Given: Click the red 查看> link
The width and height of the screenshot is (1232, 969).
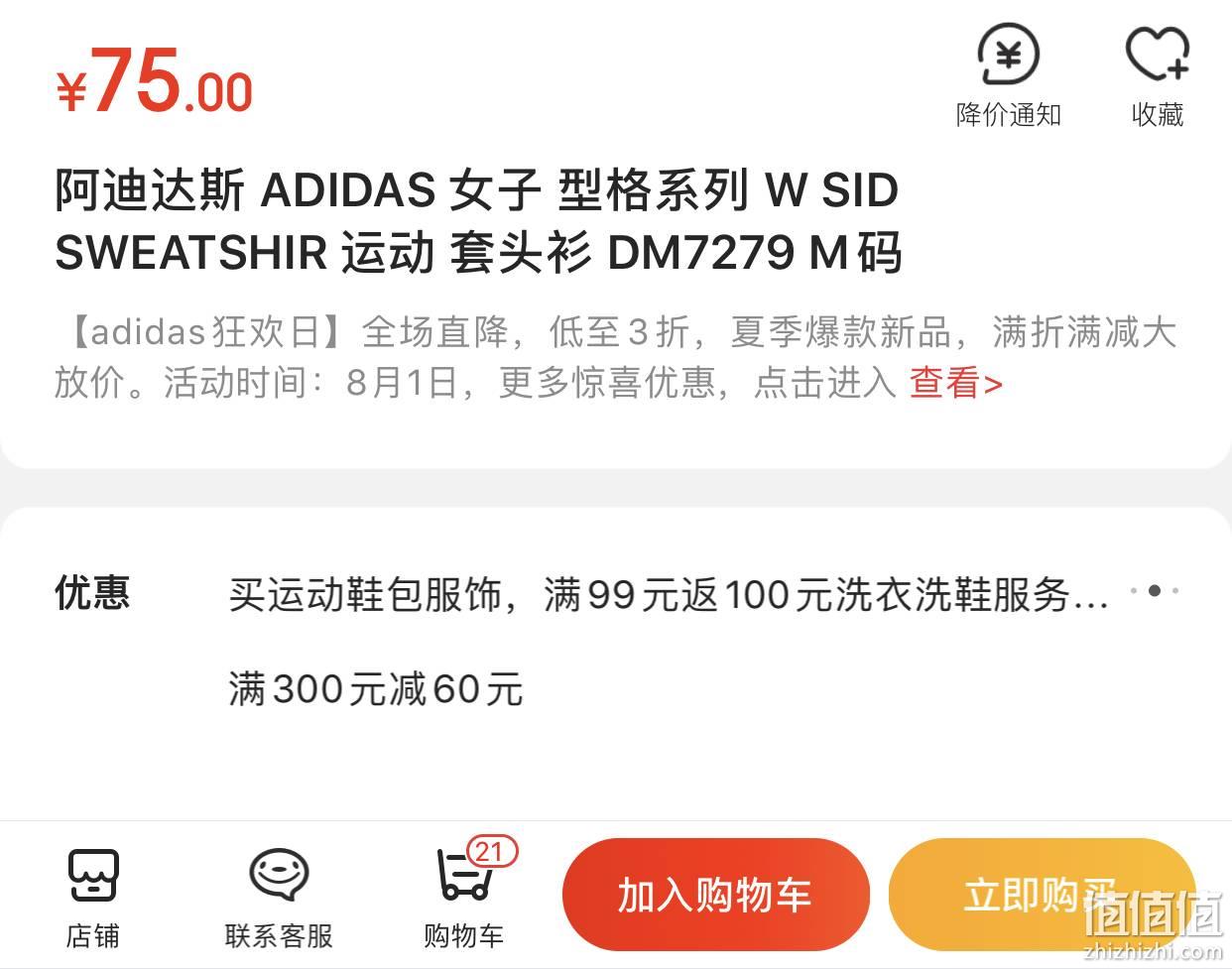Looking at the screenshot, I should point(956,383).
